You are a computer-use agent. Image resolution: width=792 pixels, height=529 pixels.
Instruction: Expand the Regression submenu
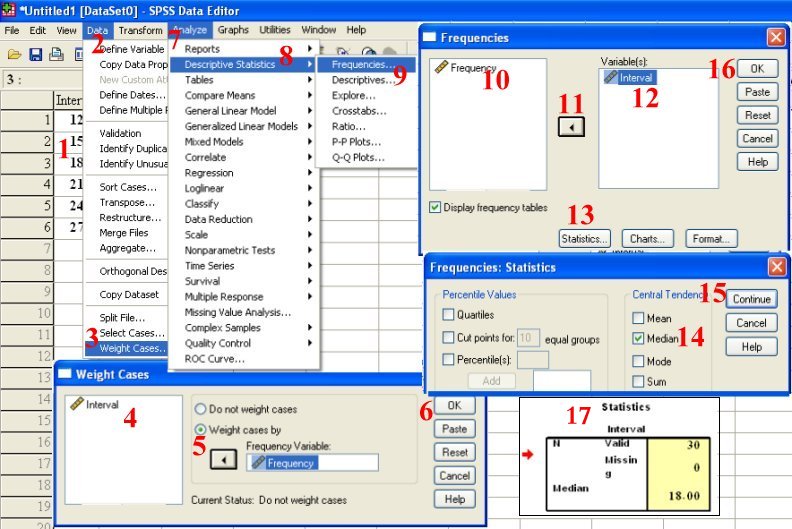[310, 173]
